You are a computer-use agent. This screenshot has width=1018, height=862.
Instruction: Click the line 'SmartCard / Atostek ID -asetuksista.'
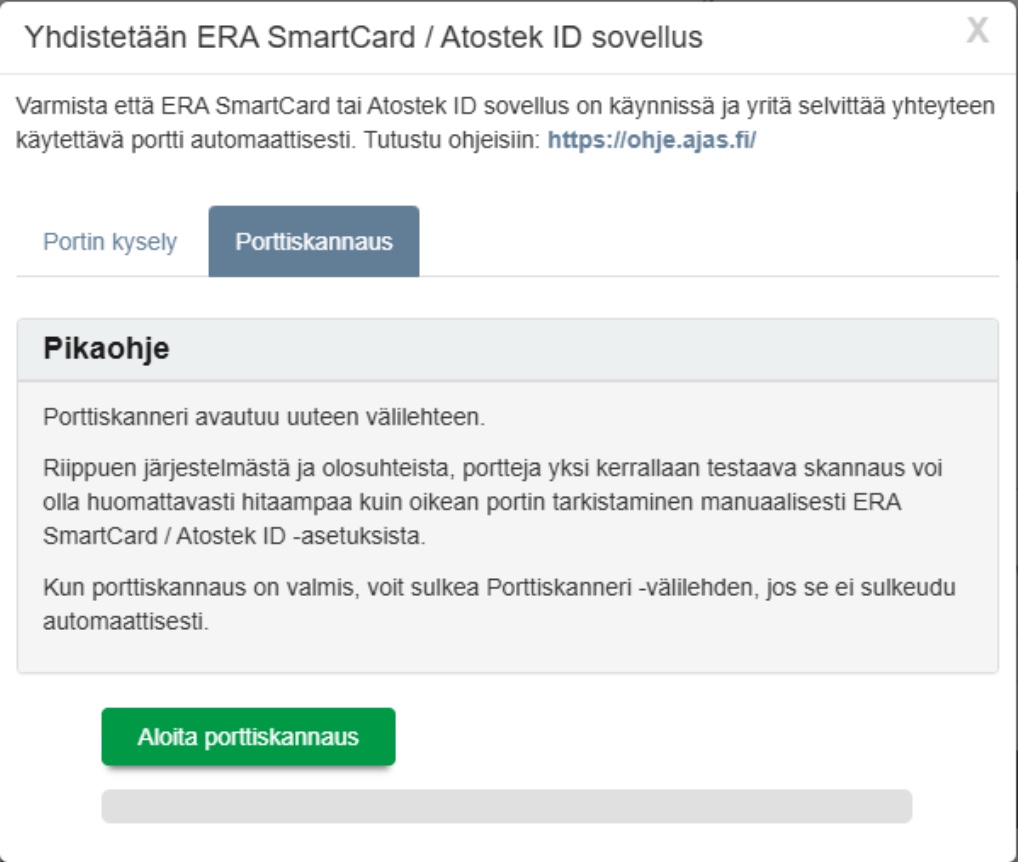pyautogui.click(x=235, y=535)
